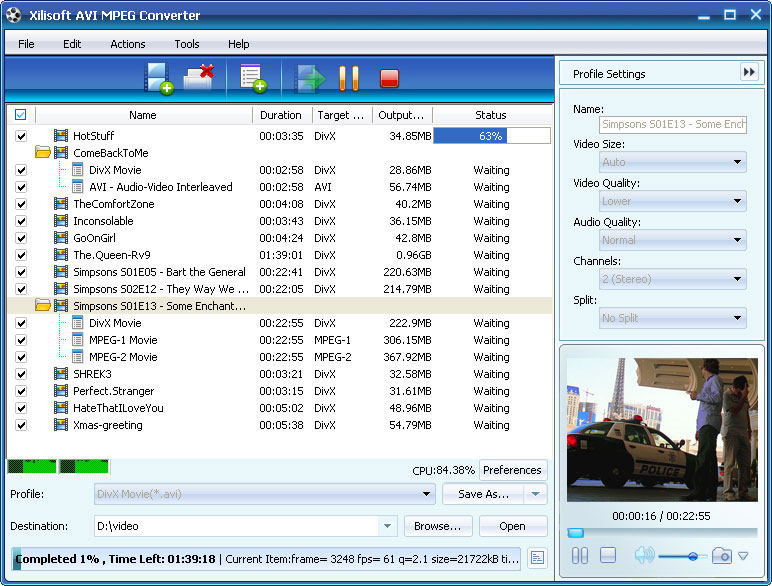
Task: Uncheck the Inconsolable checkbox
Action: click(x=21, y=221)
